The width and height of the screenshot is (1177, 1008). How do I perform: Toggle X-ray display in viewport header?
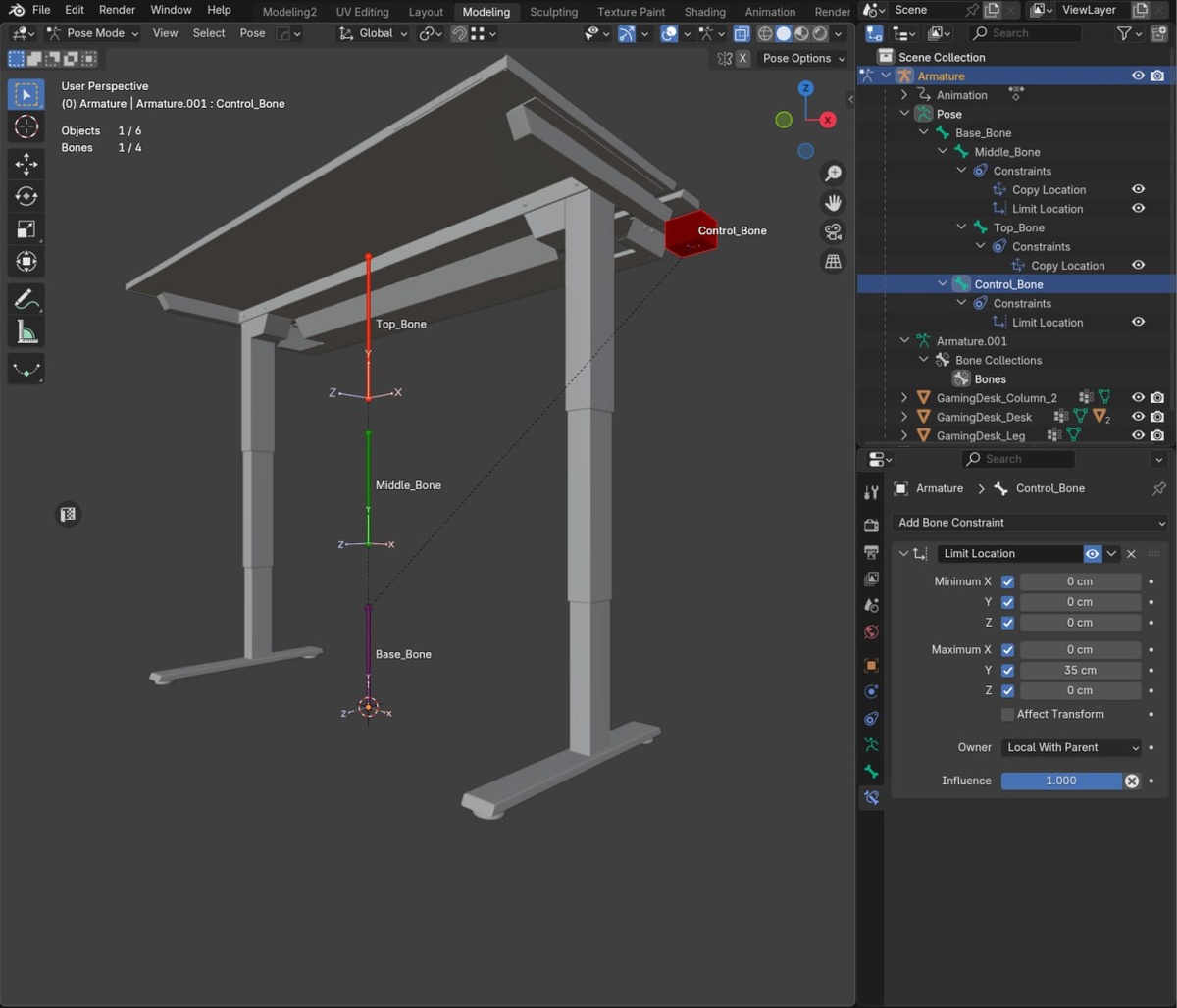(742, 33)
